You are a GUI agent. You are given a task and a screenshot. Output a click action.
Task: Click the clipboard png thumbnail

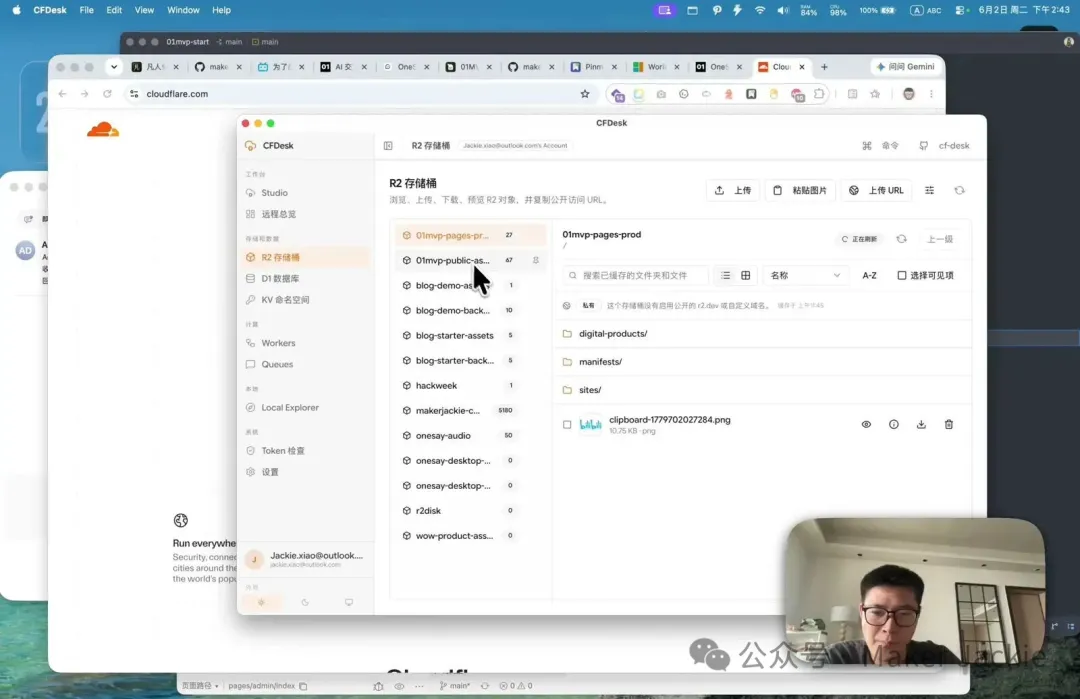[x=590, y=425]
